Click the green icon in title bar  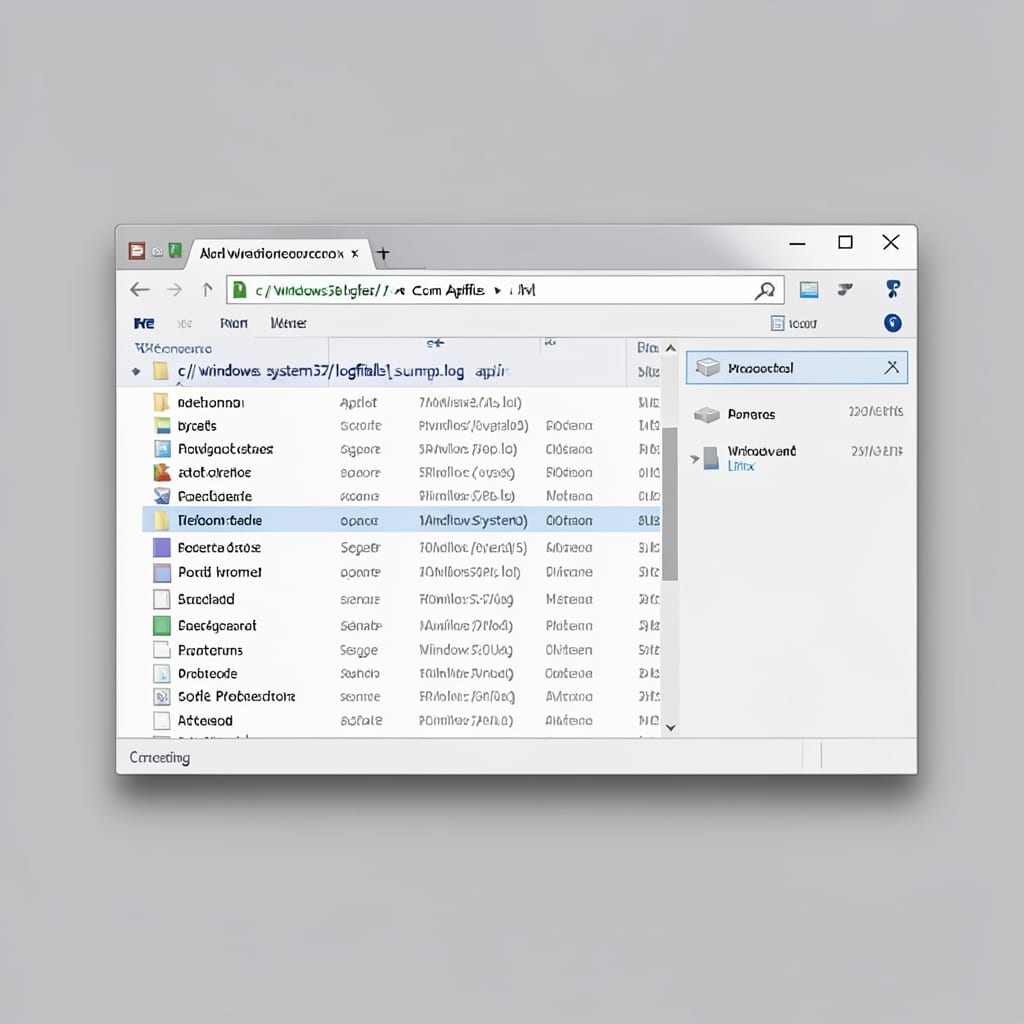(x=175, y=250)
